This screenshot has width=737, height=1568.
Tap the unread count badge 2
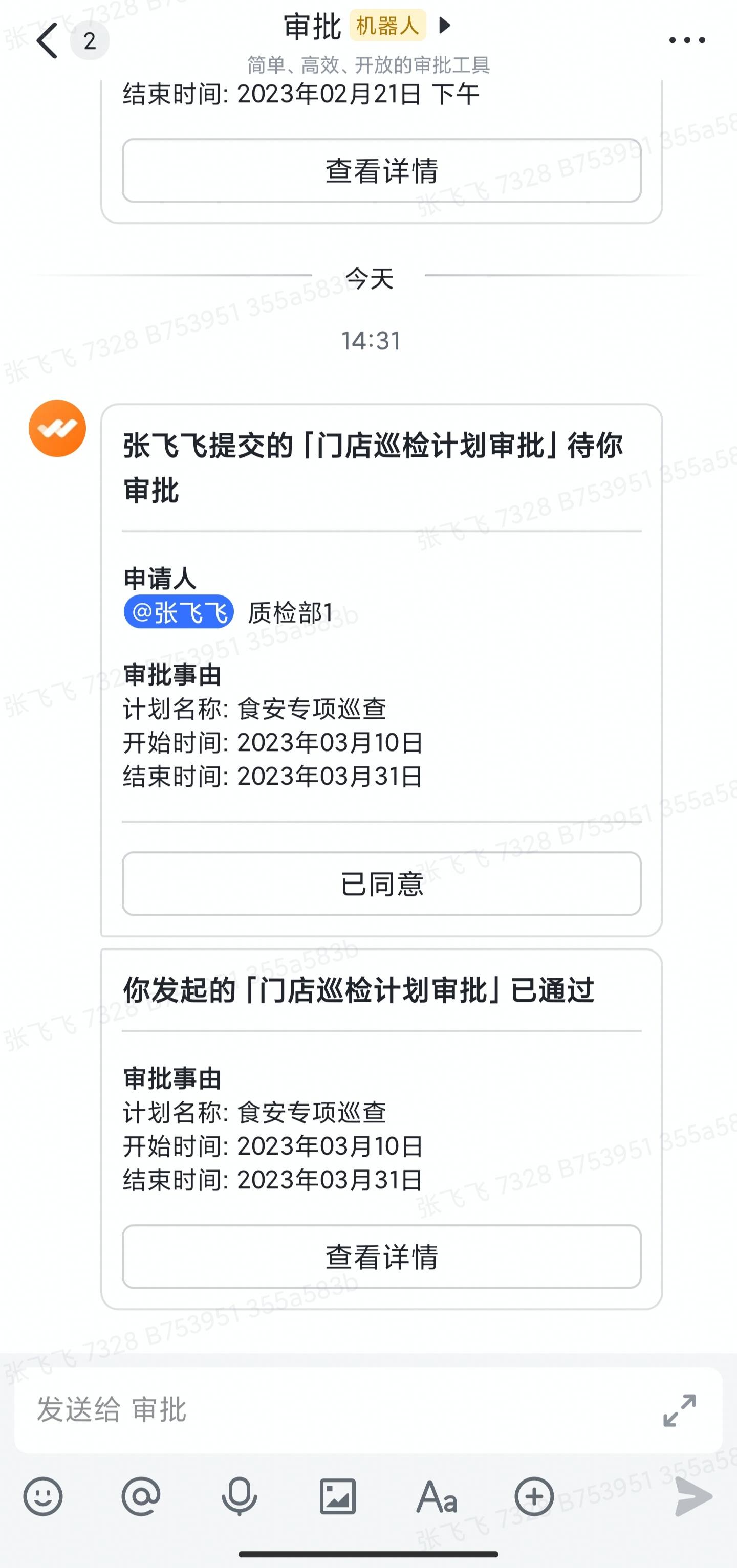(x=90, y=41)
